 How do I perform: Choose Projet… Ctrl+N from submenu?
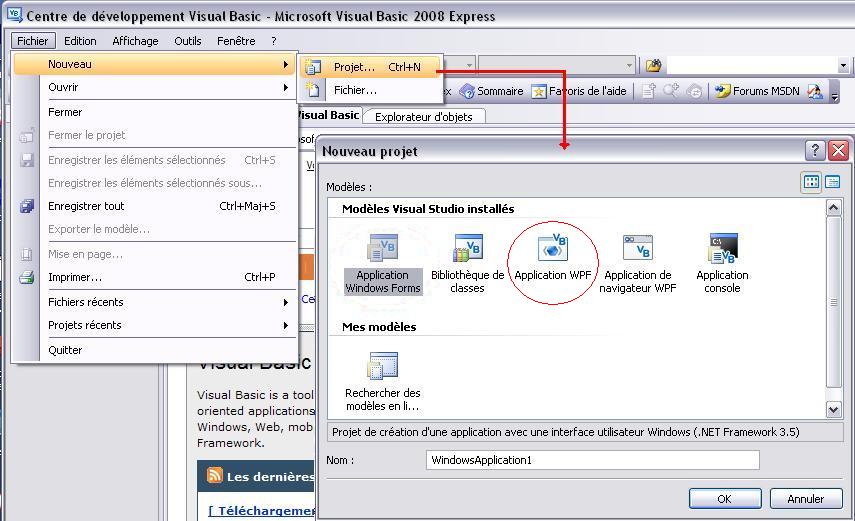click(x=370, y=67)
